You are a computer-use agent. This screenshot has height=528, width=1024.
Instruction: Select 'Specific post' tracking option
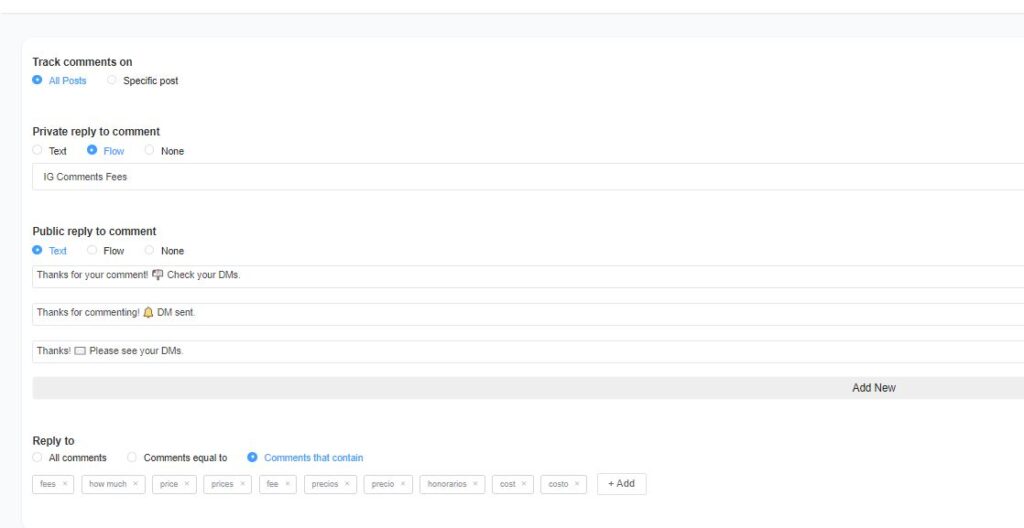point(112,80)
